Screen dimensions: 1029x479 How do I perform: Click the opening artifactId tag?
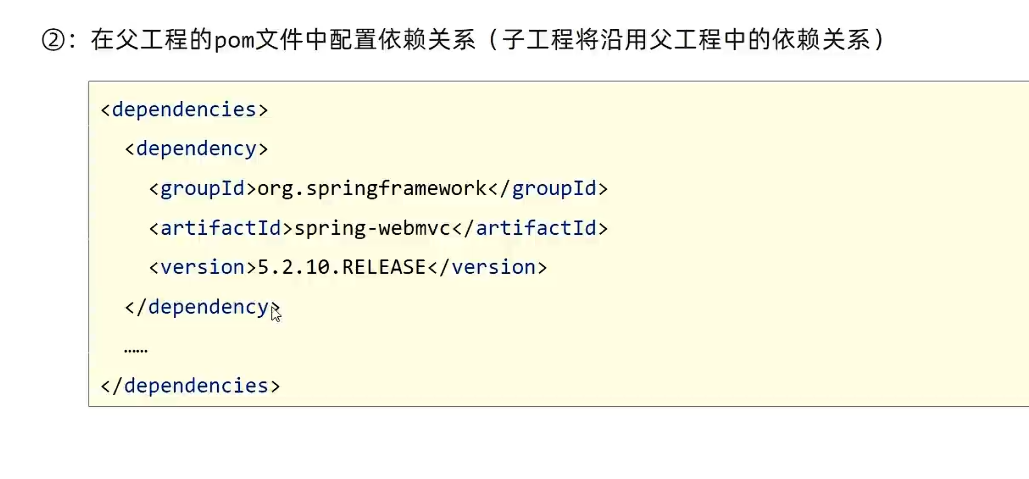click(x=221, y=228)
